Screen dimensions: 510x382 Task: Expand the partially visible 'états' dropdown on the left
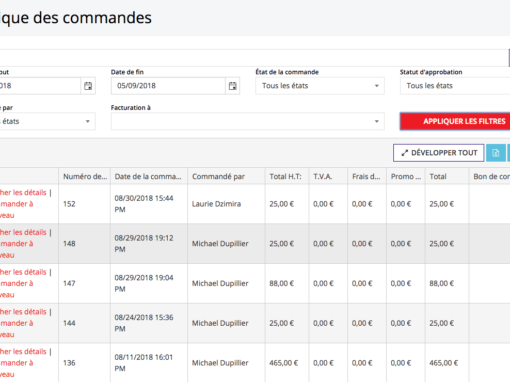pyautogui.click(x=48, y=121)
